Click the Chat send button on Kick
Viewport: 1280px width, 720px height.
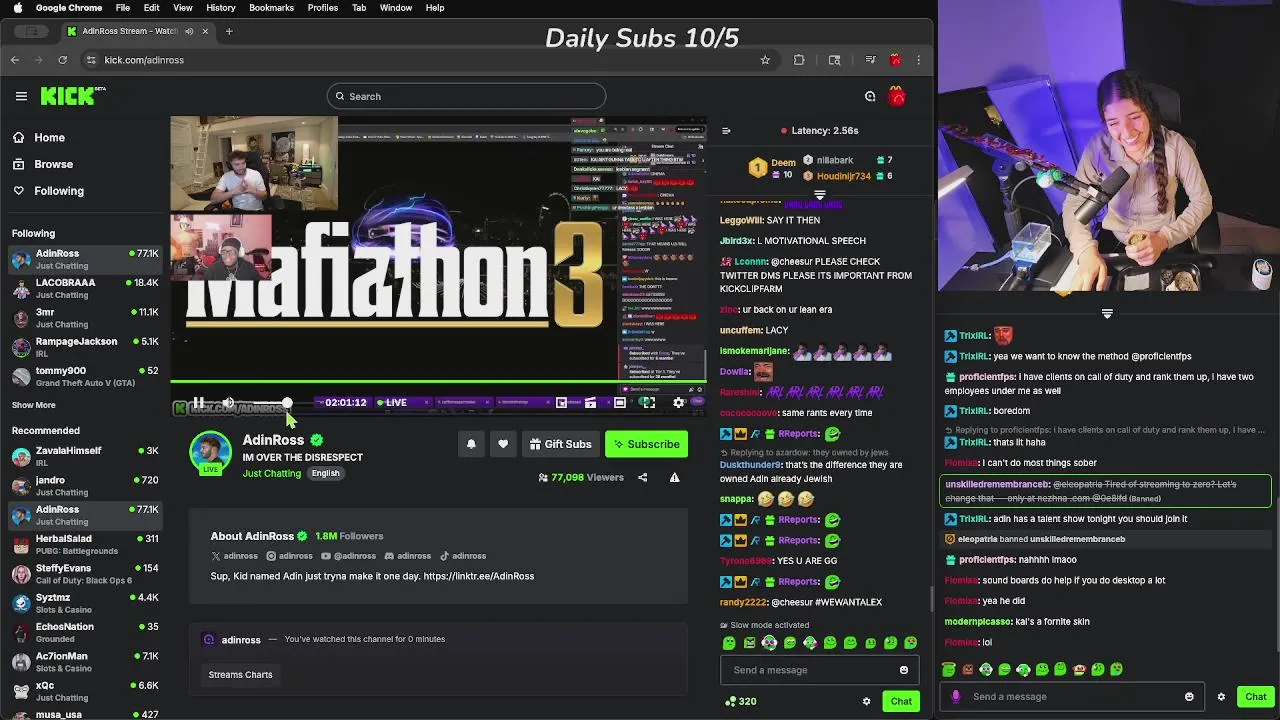click(901, 701)
